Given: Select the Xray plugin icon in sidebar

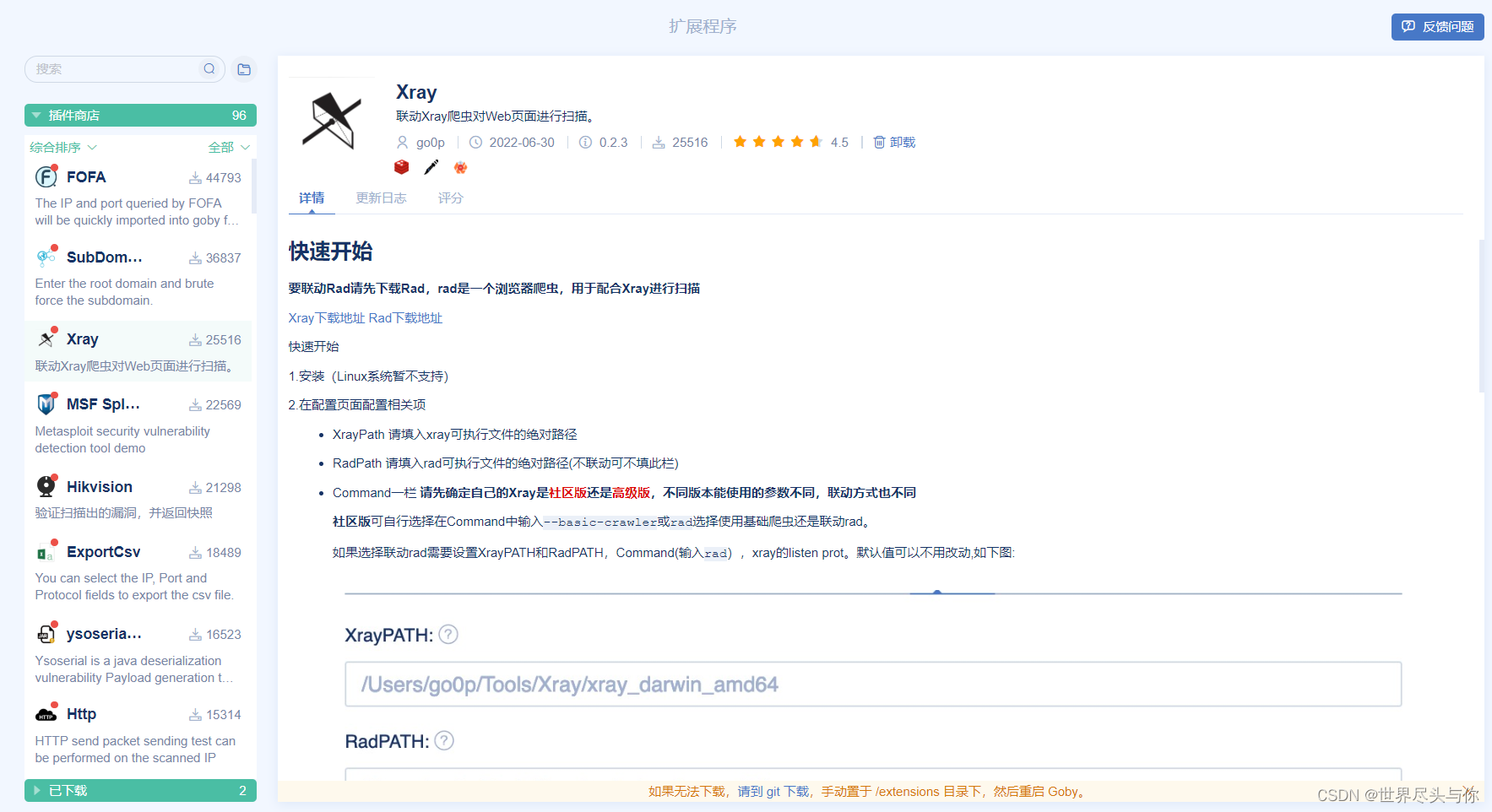Looking at the screenshot, I should click(x=46, y=338).
